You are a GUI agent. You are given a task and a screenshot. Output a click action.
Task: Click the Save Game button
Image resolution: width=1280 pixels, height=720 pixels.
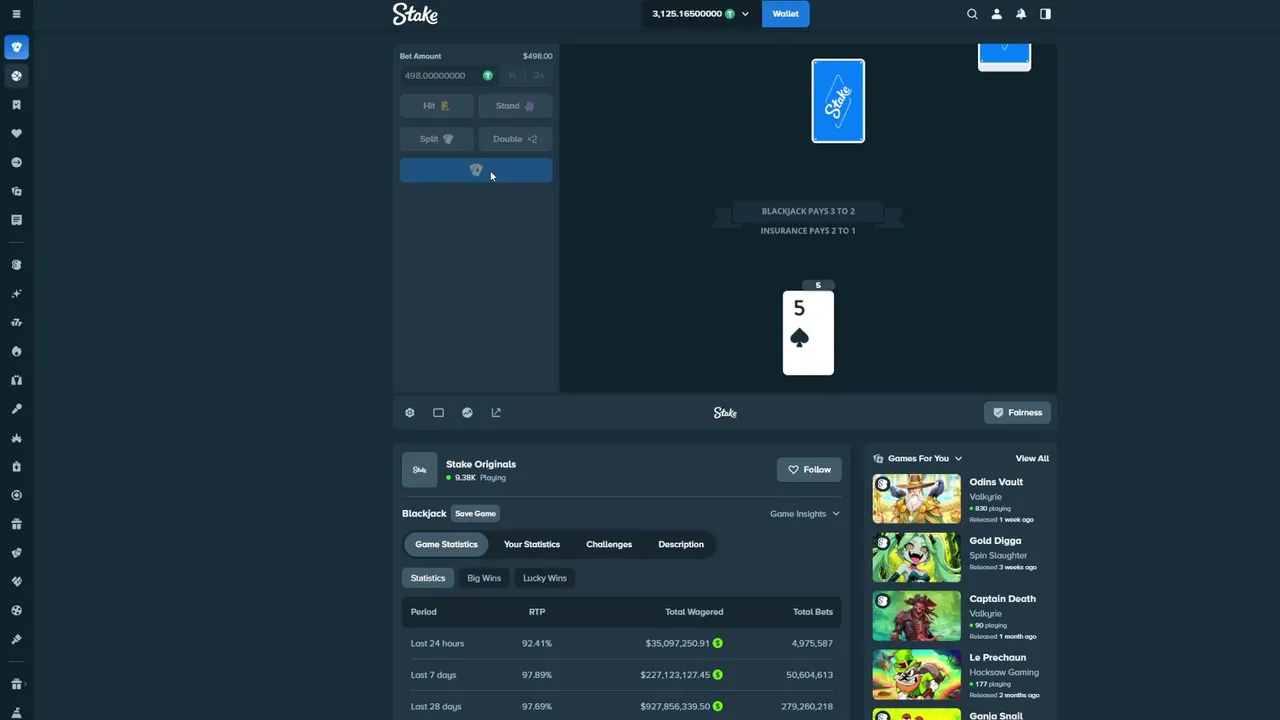pyautogui.click(x=475, y=514)
